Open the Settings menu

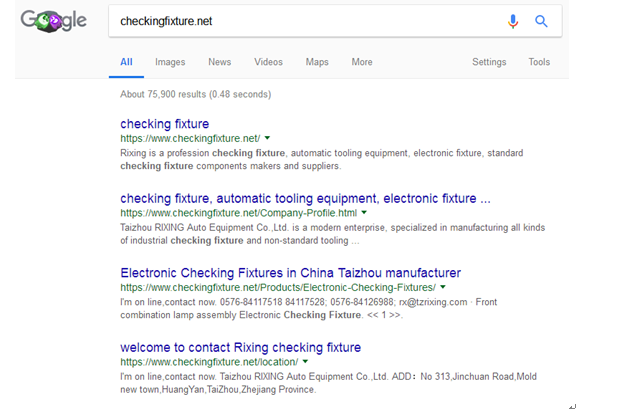[x=489, y=62]
